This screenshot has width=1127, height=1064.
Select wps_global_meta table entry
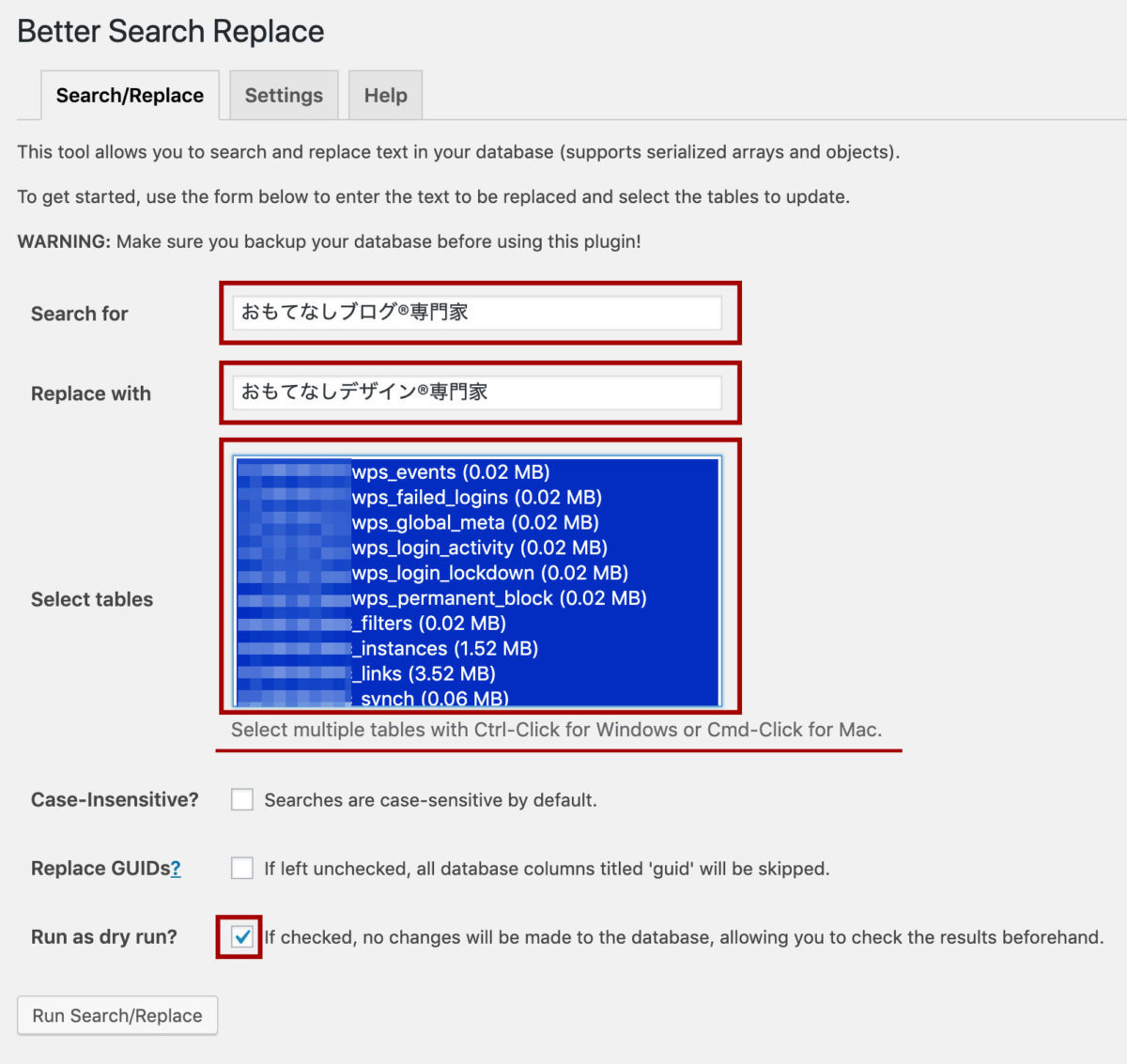tap(474, 523)
